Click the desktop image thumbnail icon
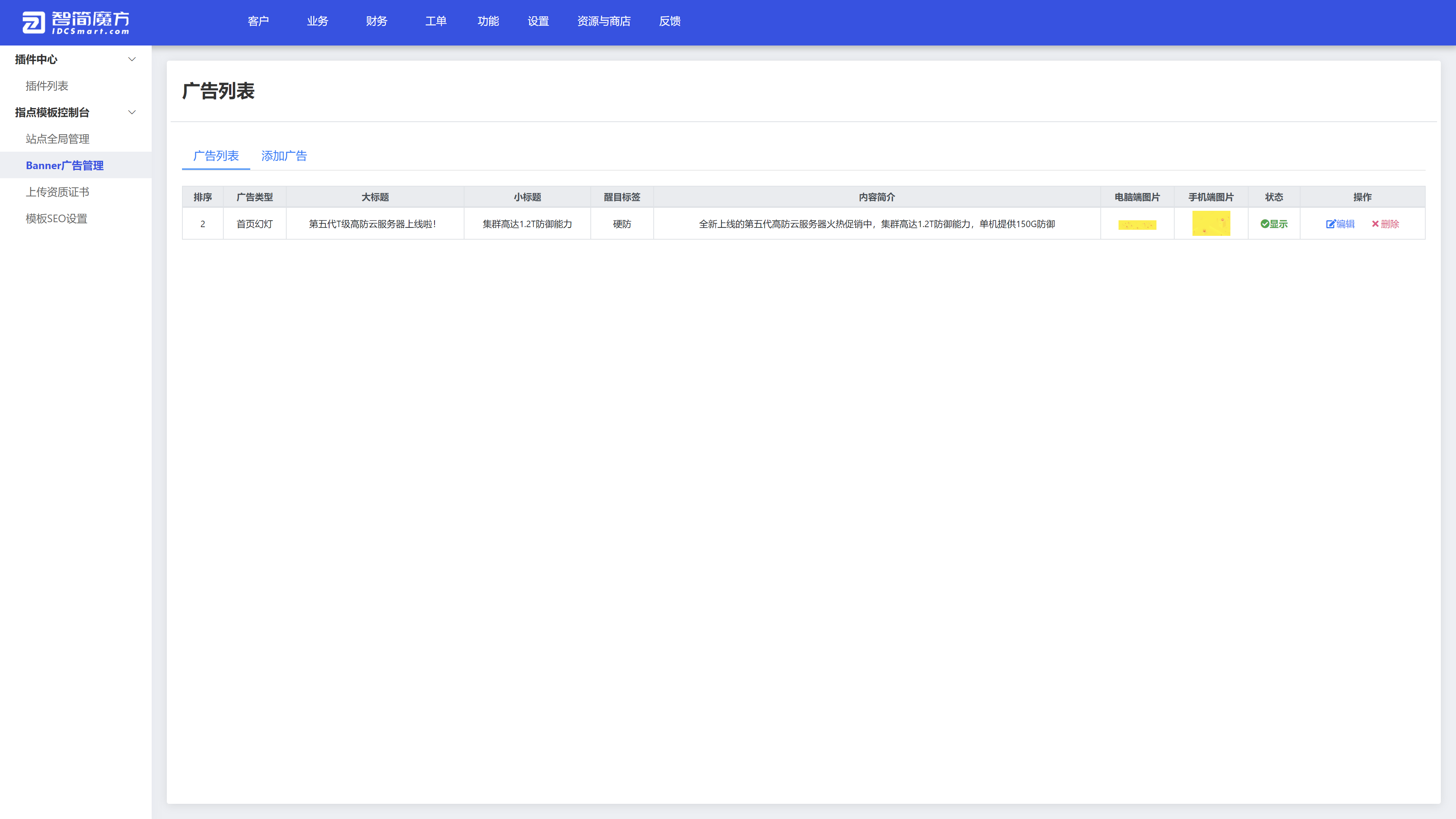 (1137, 223)
